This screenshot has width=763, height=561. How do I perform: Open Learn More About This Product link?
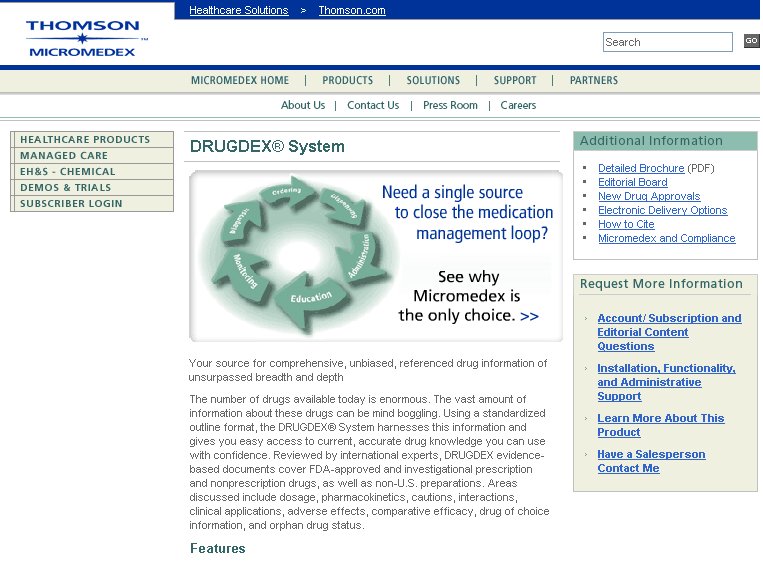click(x=660, y=425)
